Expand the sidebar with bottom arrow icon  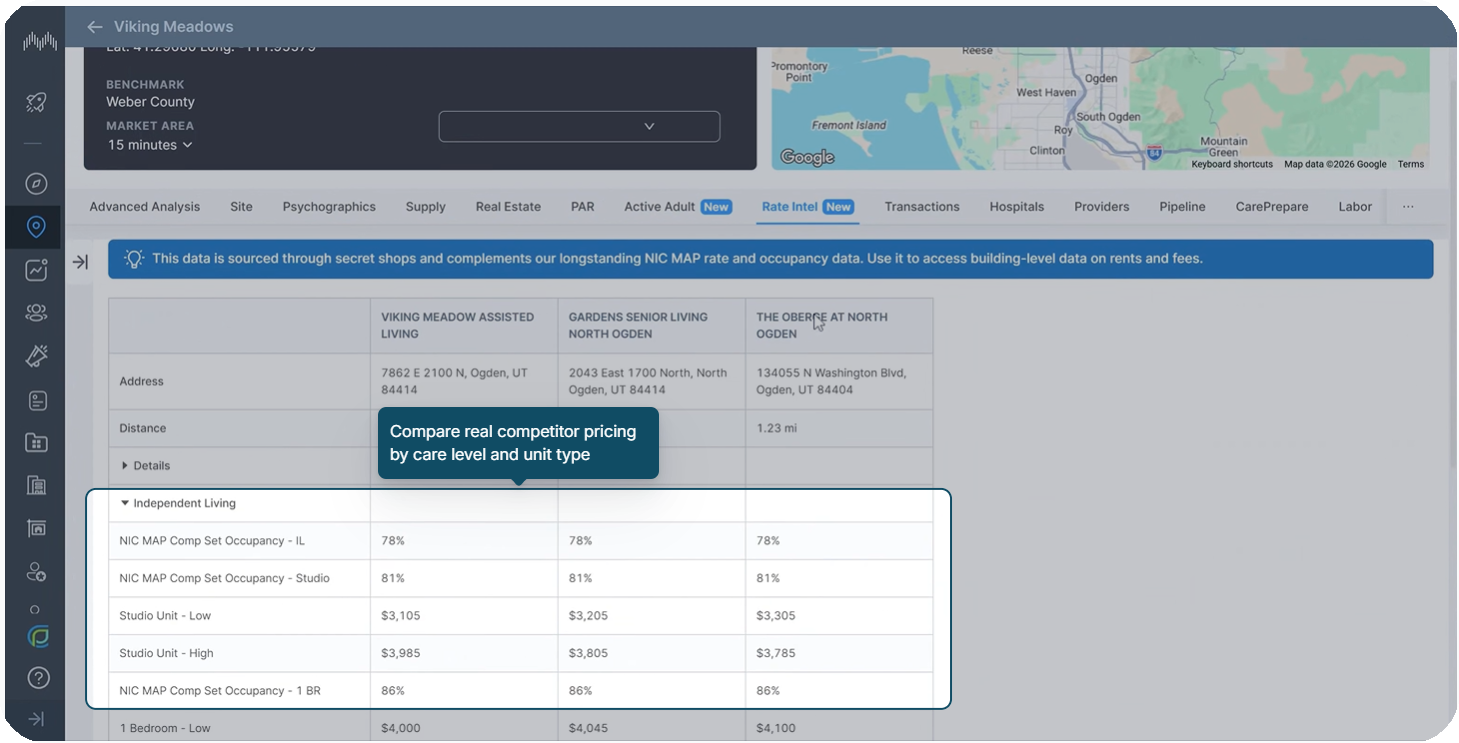pos(36,719)
